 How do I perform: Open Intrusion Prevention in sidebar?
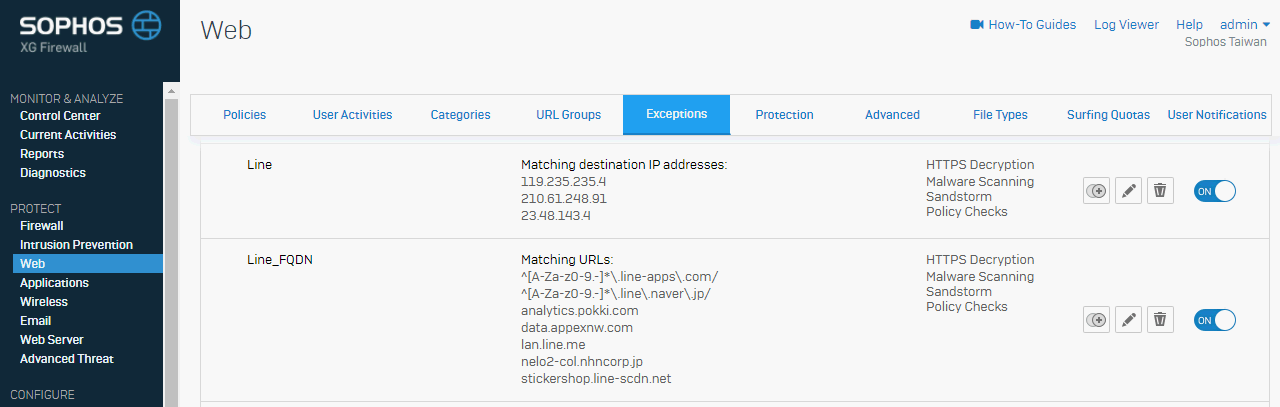[76, 245]
